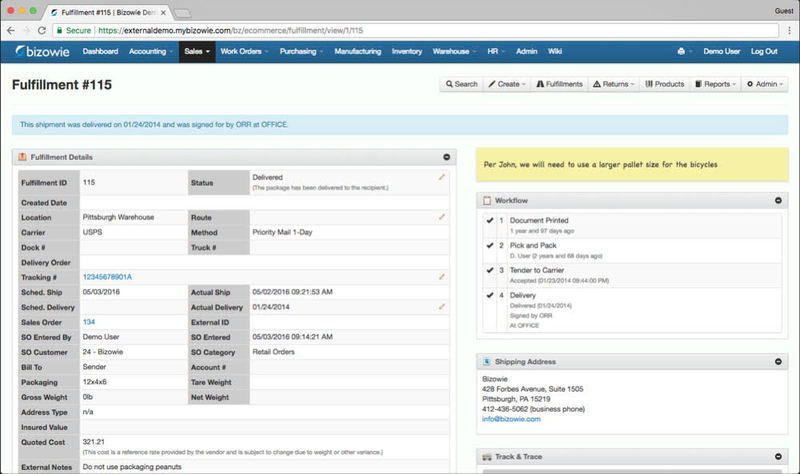
Task: Open the Create dropdown button
Action: [x=508, y=84]
